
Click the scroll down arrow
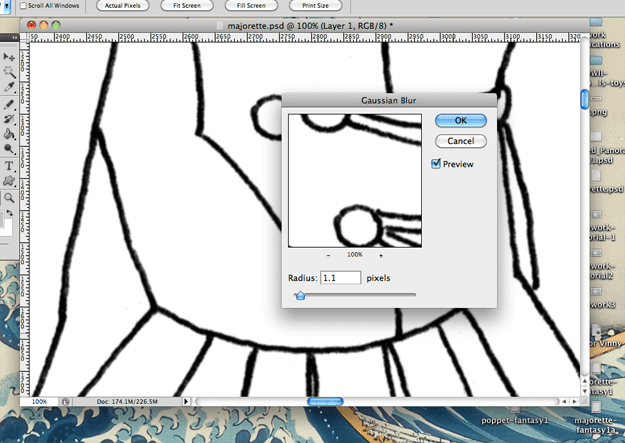[x=585, y=391]
